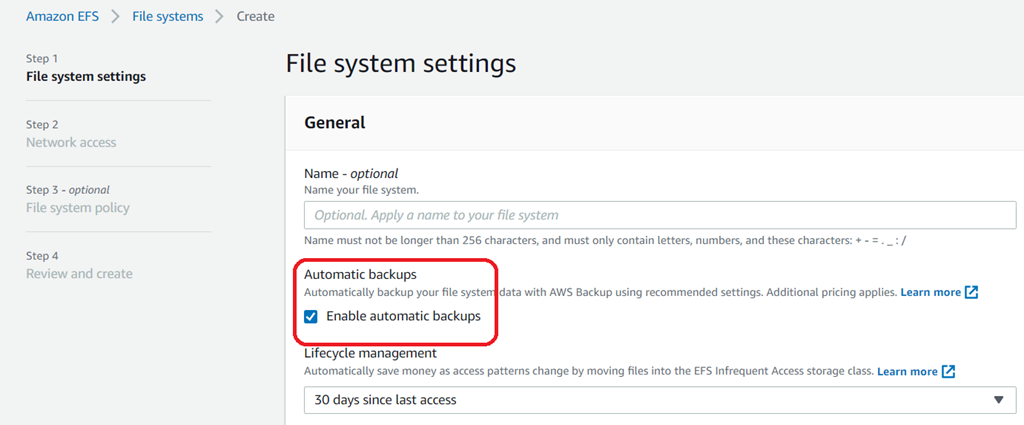Click the Create breadcrumb item
The image size is (1024, 425).
pyautogui.click(x=255, y=16)
